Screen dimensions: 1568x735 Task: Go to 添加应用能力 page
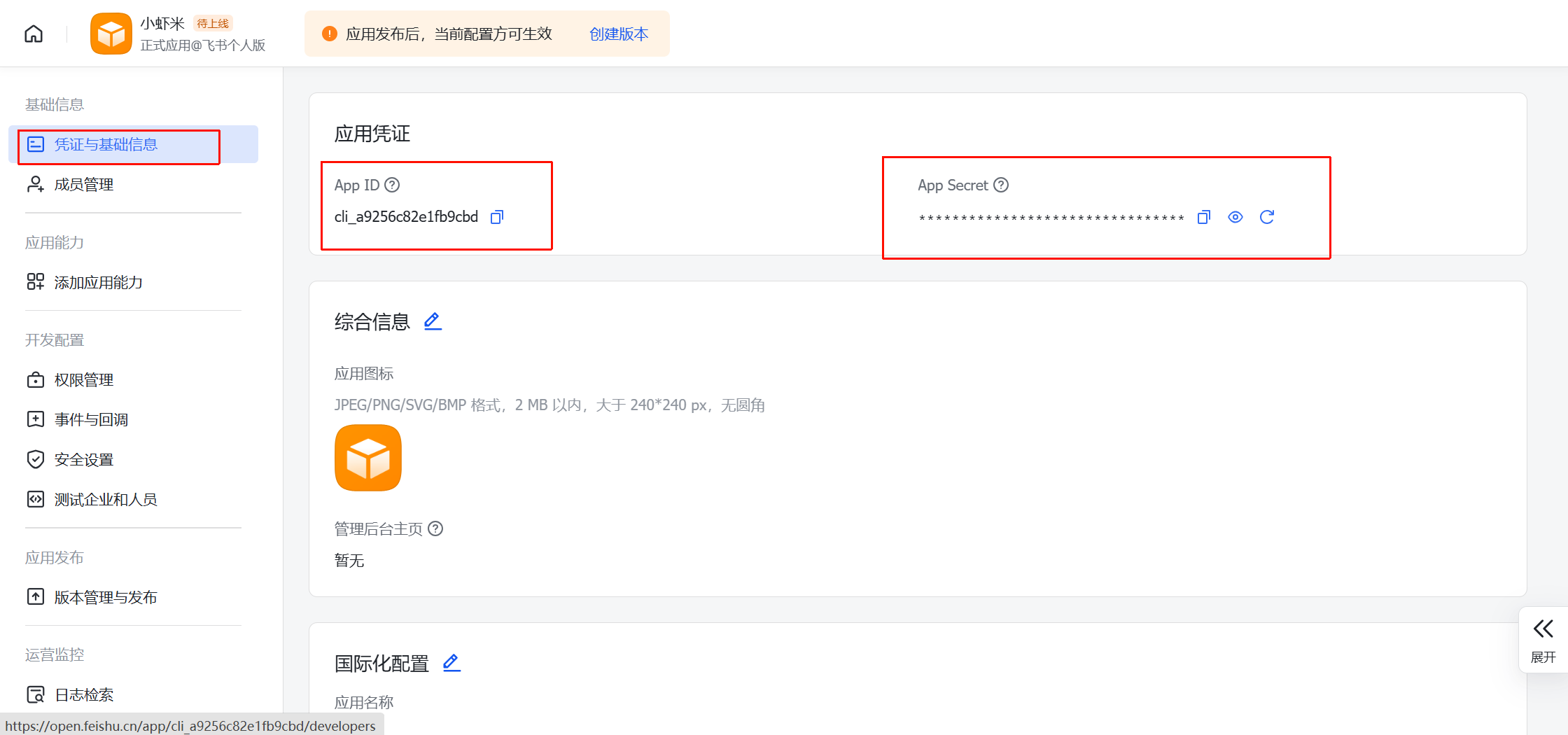tap(98, 282)
